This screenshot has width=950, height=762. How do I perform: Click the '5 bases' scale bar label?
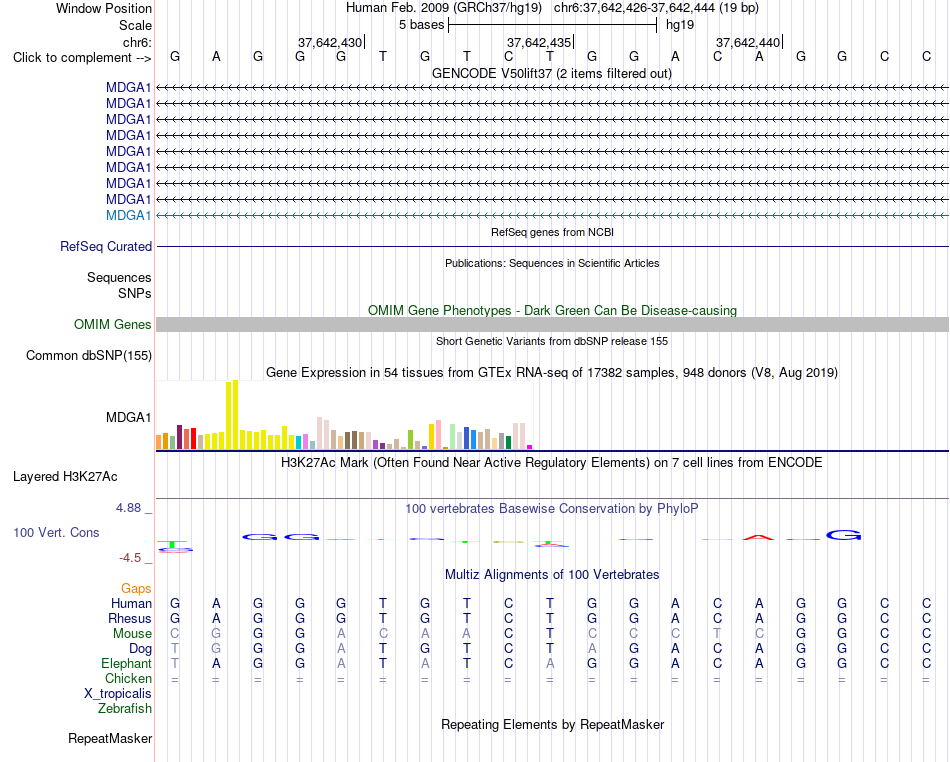pyautogui.click(x=422, y=25)
